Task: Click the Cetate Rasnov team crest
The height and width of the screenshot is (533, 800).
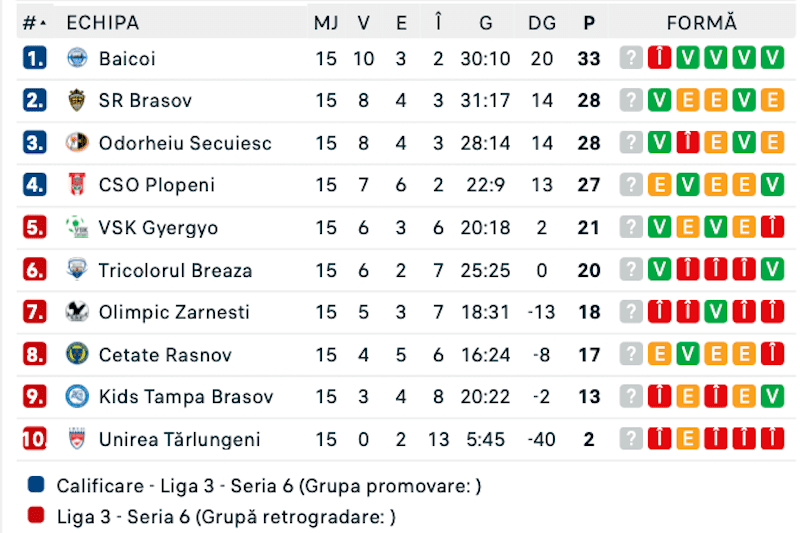Action: tap(77, 354)
